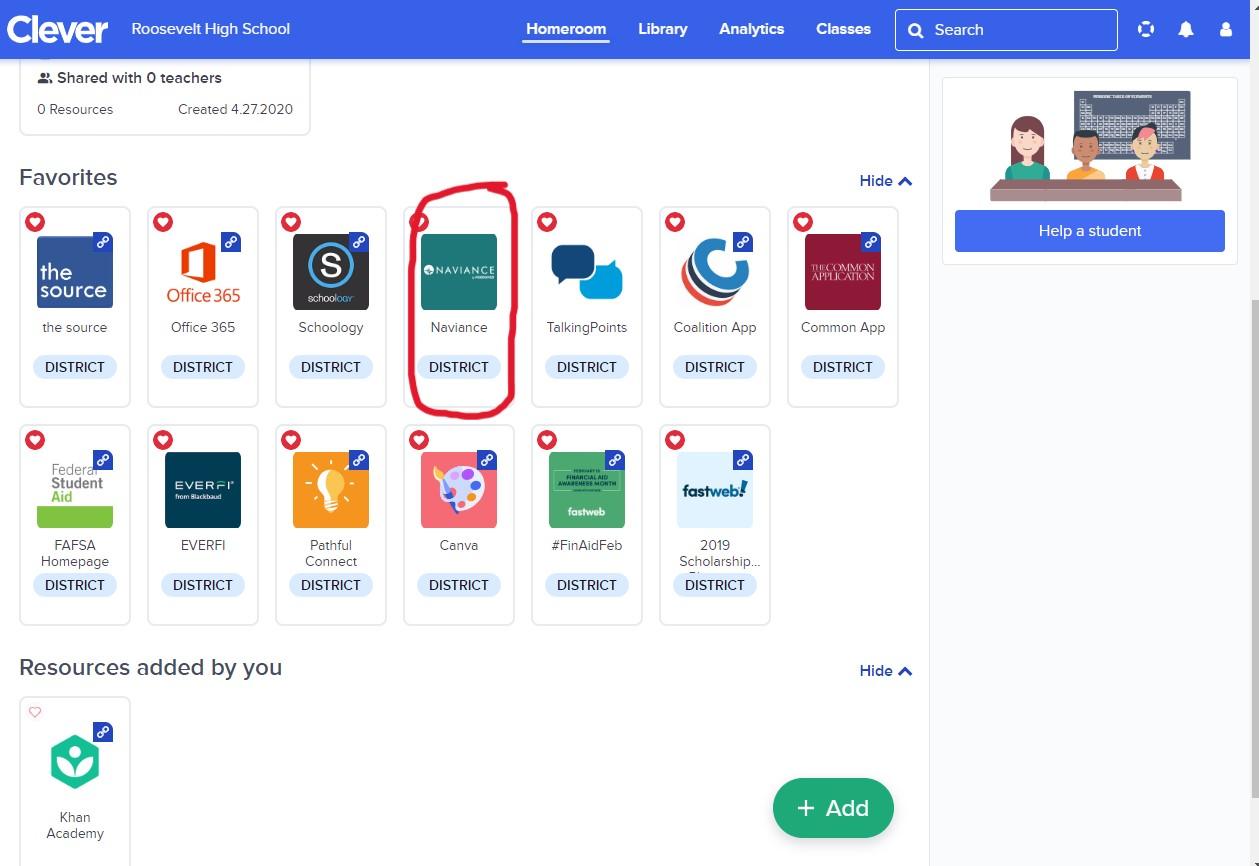Click link badge on Common App tile

[x=871, y=241]
